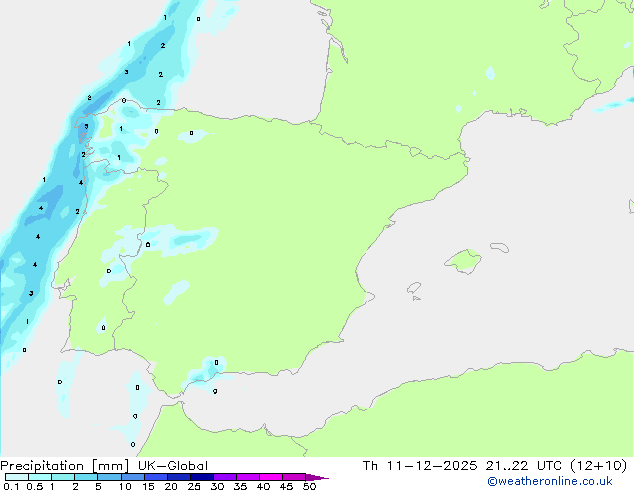Viewport: 634px width, 490px height.
Task: Click the '0.1' legend scale value
Action: (11, 486)
